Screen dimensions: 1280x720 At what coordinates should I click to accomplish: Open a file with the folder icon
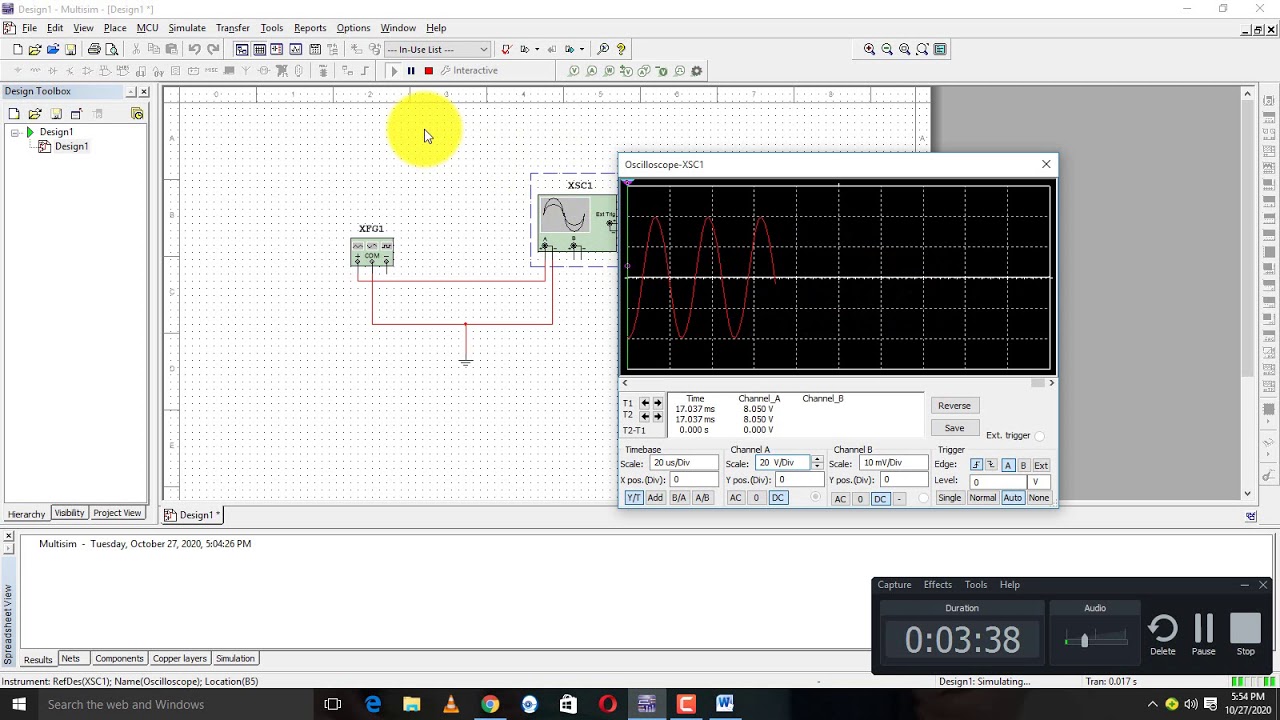click(x=35, y=49)
